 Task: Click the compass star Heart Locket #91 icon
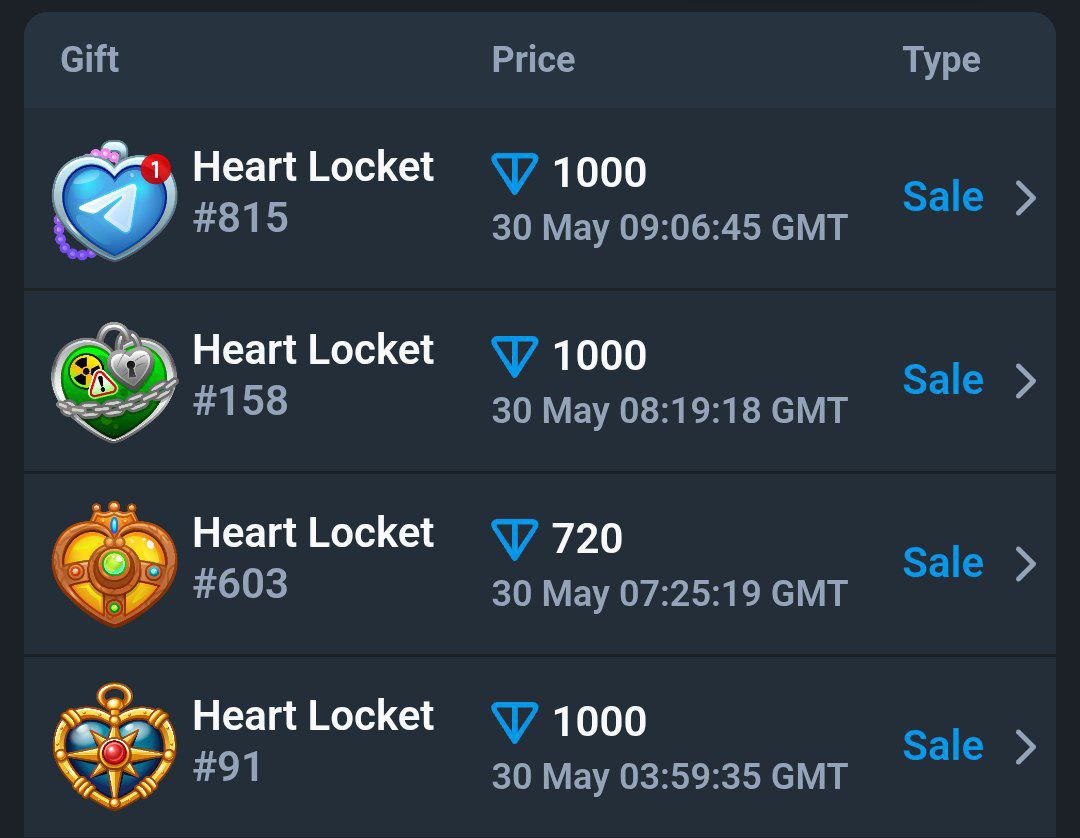[x=114, y=746]
